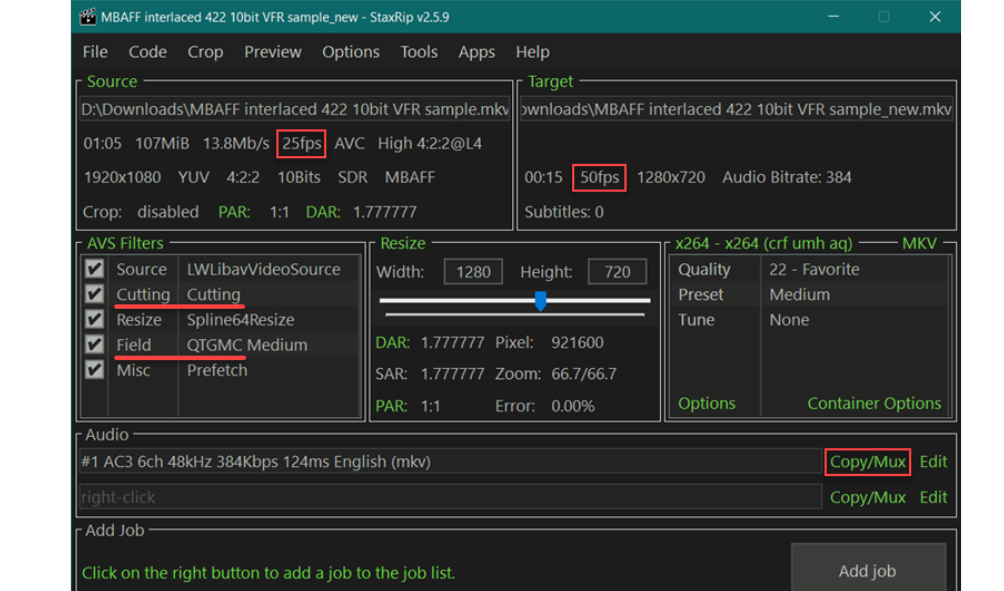Disable the Resize filter checkbox
Screen dimensions: 1004x591
(94, 320)
